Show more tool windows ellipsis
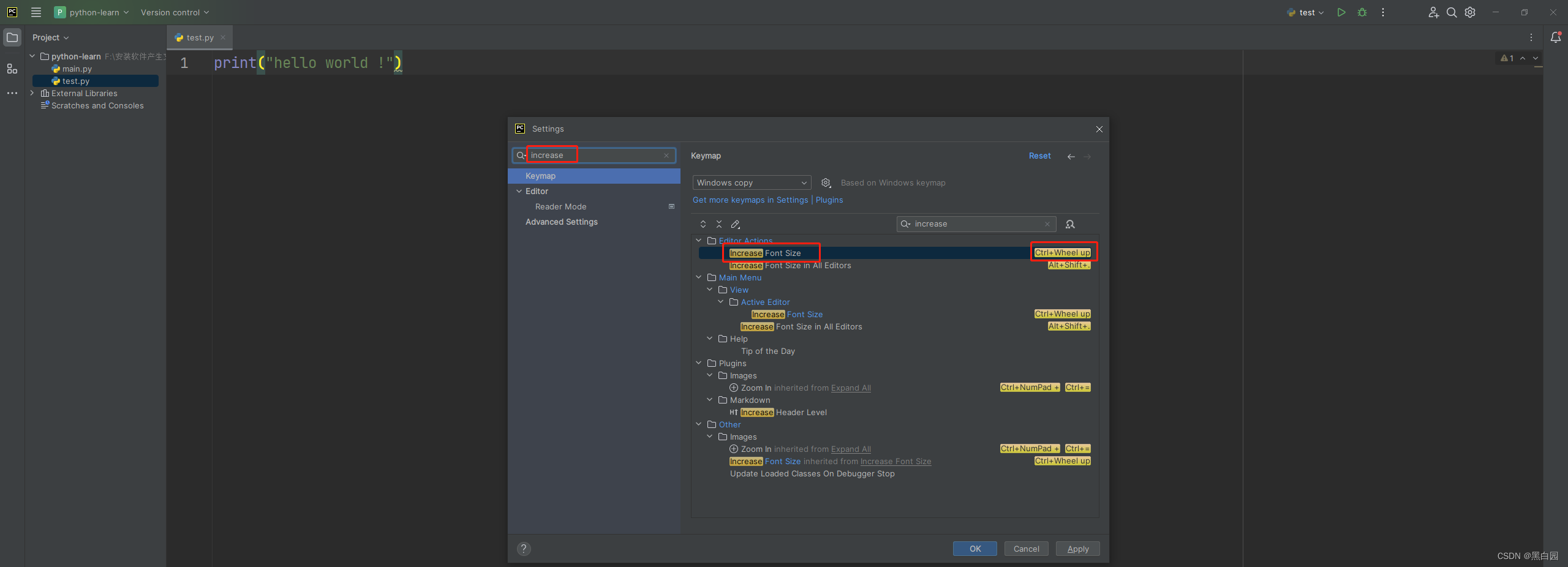Screen dimensions: 1568x567 pos(12,93)
